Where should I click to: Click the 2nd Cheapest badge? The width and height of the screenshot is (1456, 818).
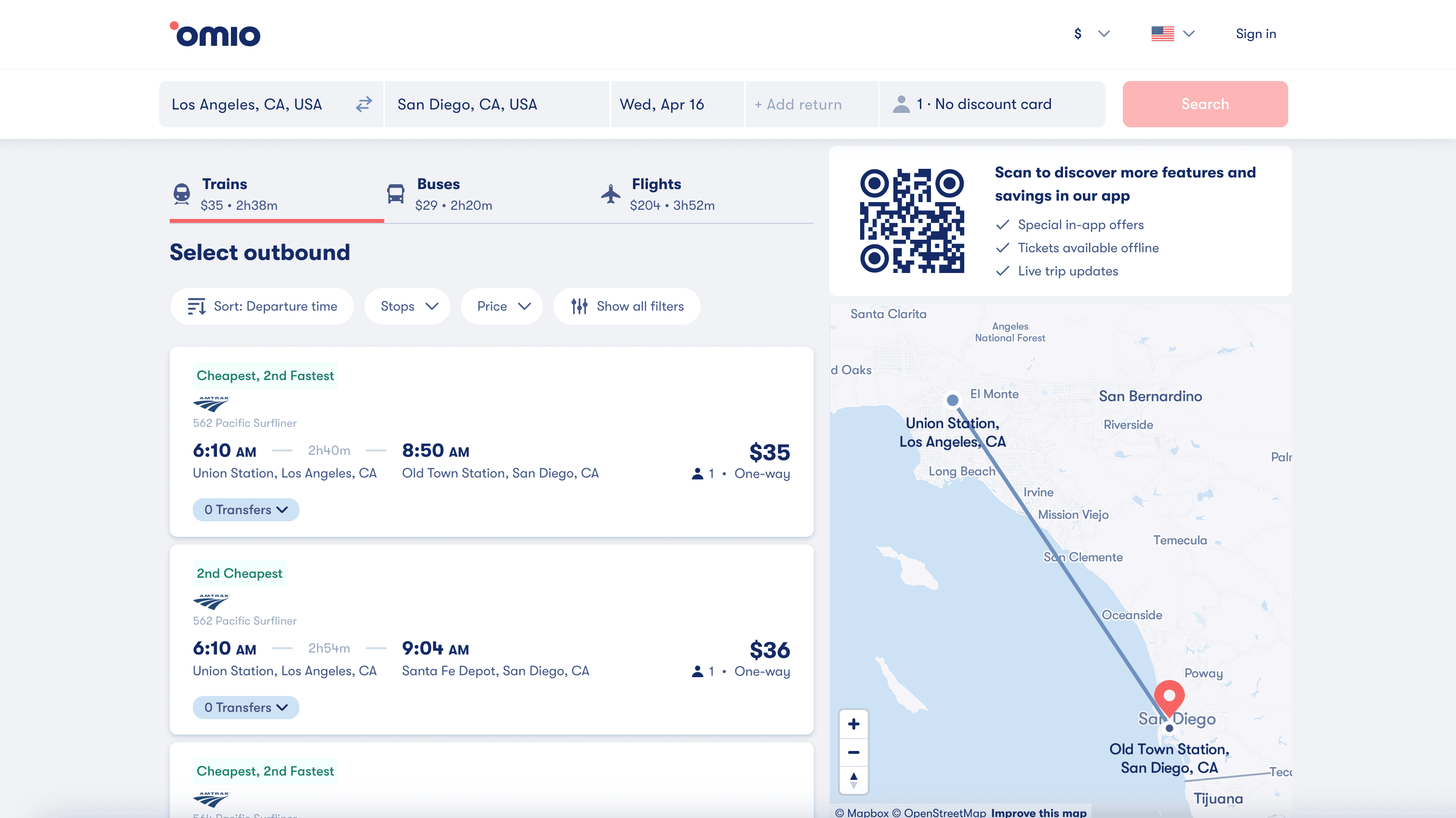(239, 573)
